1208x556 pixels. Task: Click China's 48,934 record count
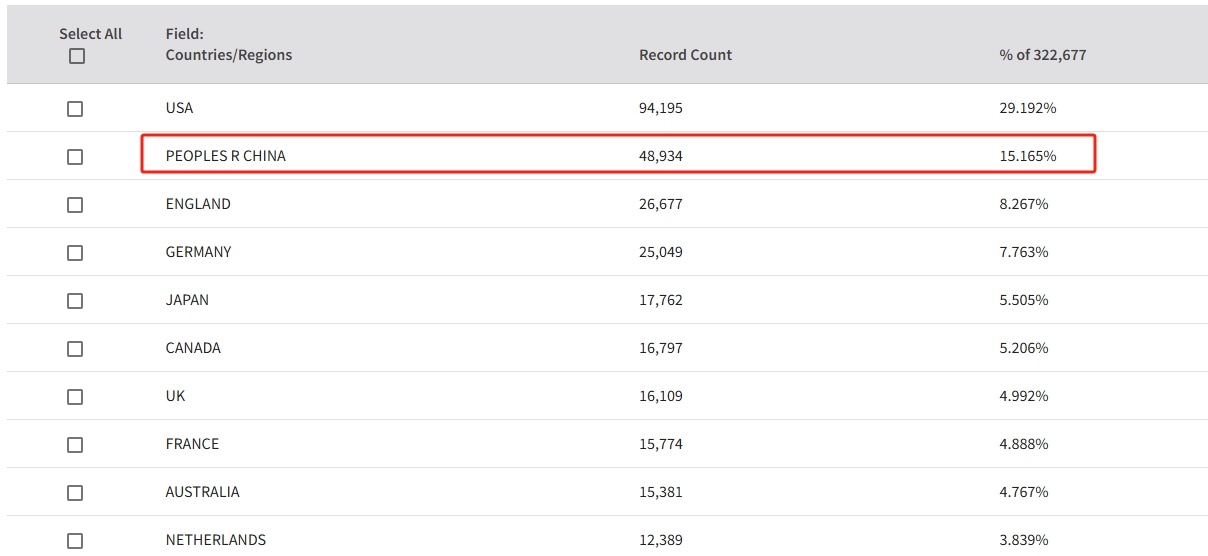tap(660, 156)
